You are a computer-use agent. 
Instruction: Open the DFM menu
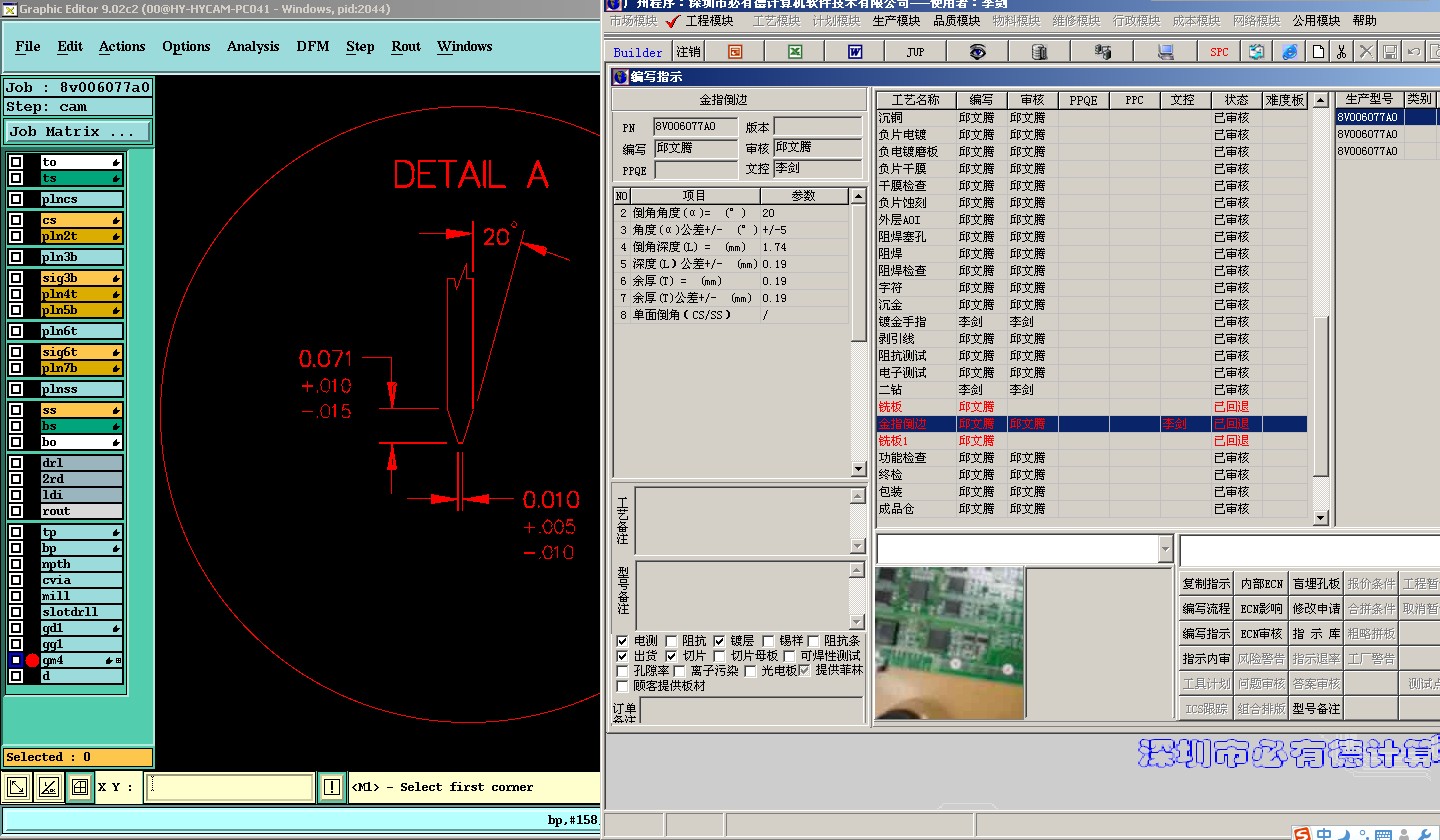(x=312, y=46)
